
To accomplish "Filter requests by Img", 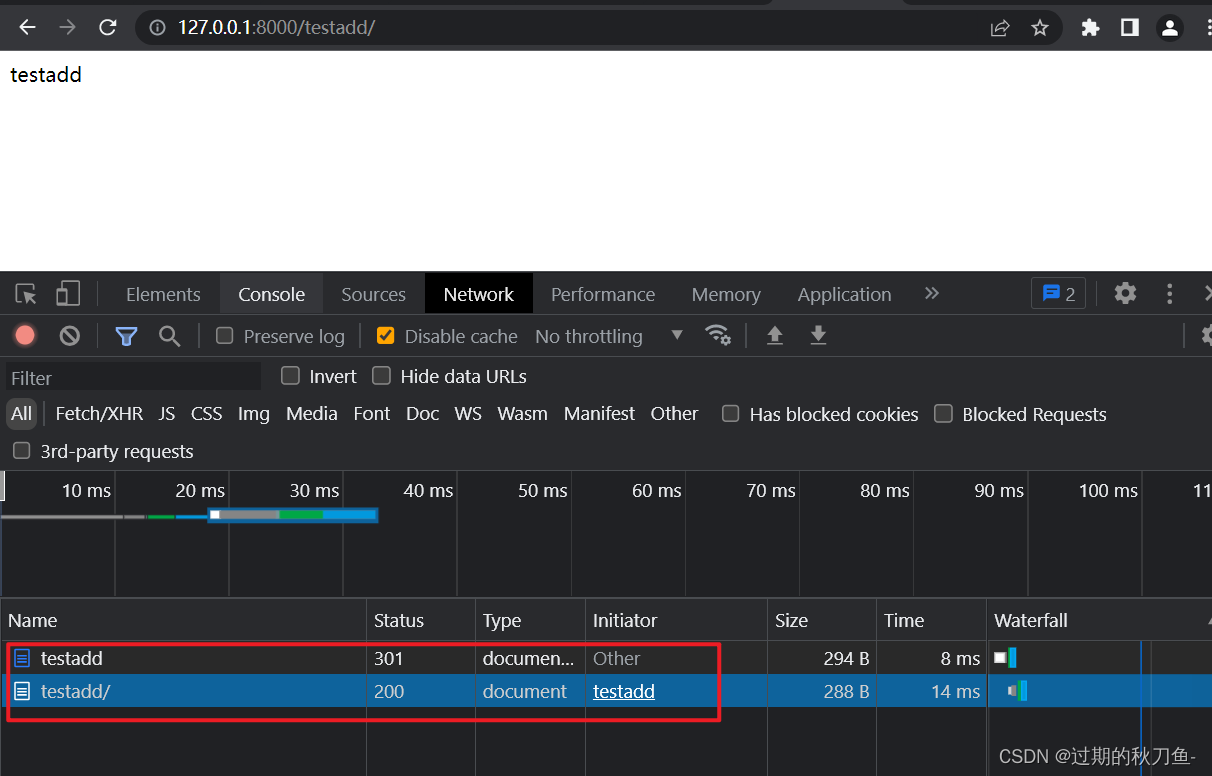I will [x=254, y=414].
